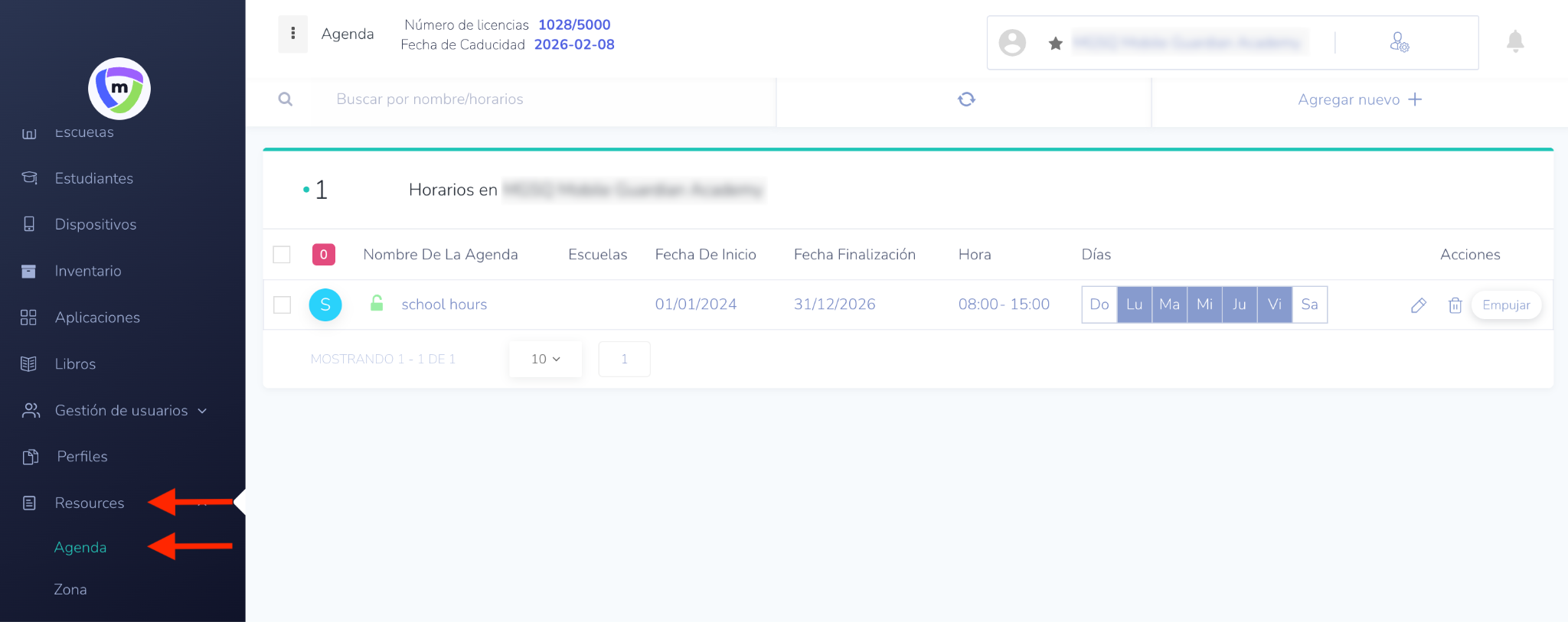Focus the Buscar por nombre/horarios search field

[x=536, y=99]
